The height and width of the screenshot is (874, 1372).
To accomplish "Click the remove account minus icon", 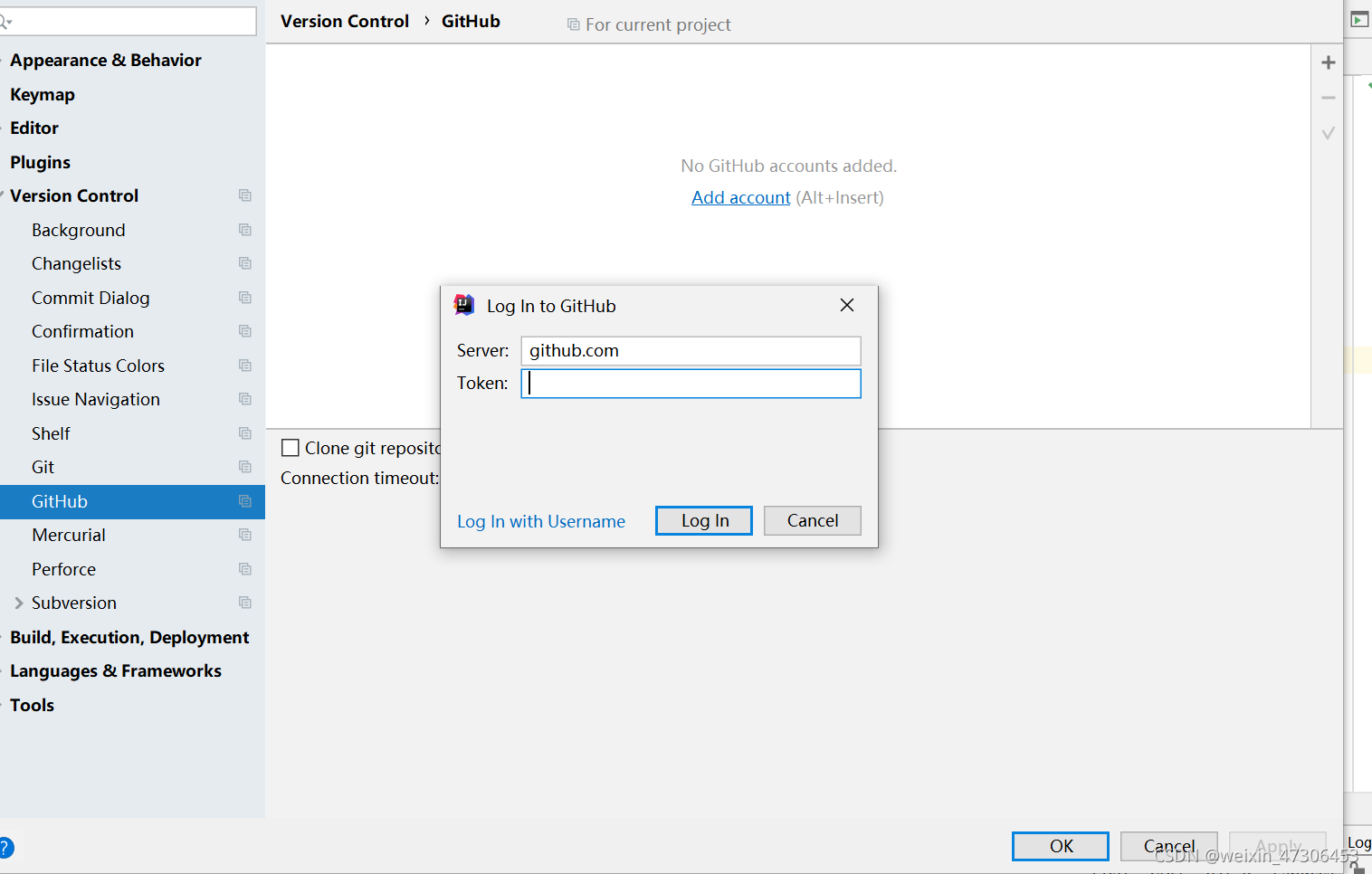I will click(1328, 98).
